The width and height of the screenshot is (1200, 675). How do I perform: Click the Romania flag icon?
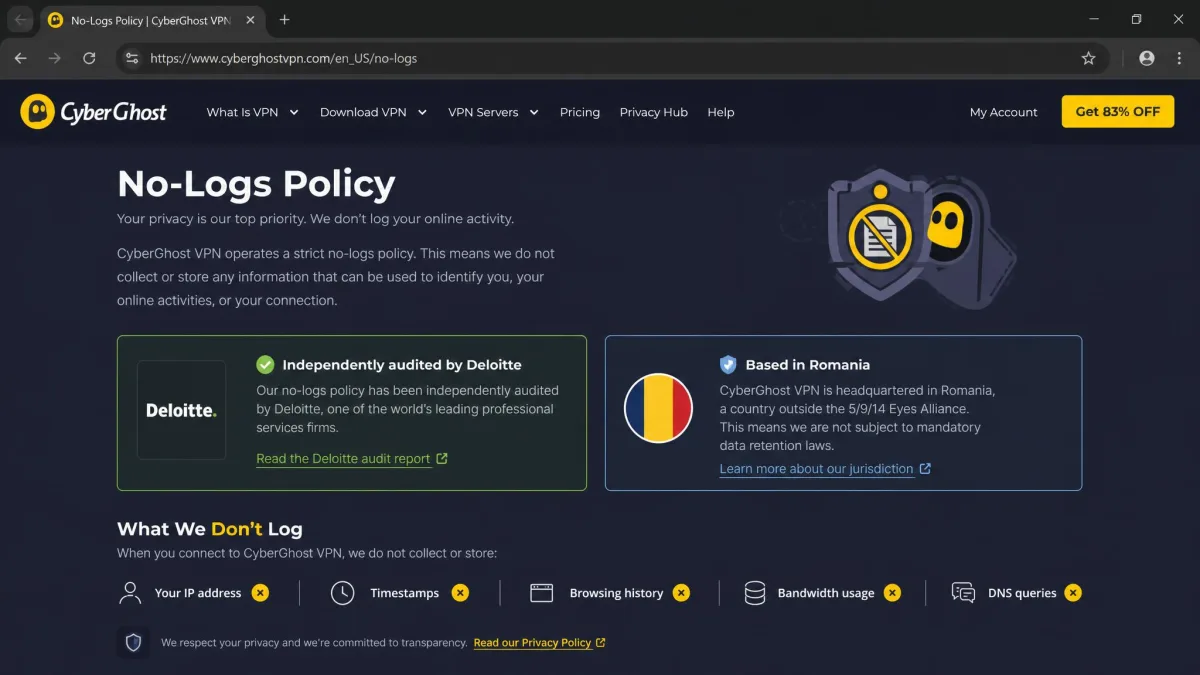tap(658, 408)
